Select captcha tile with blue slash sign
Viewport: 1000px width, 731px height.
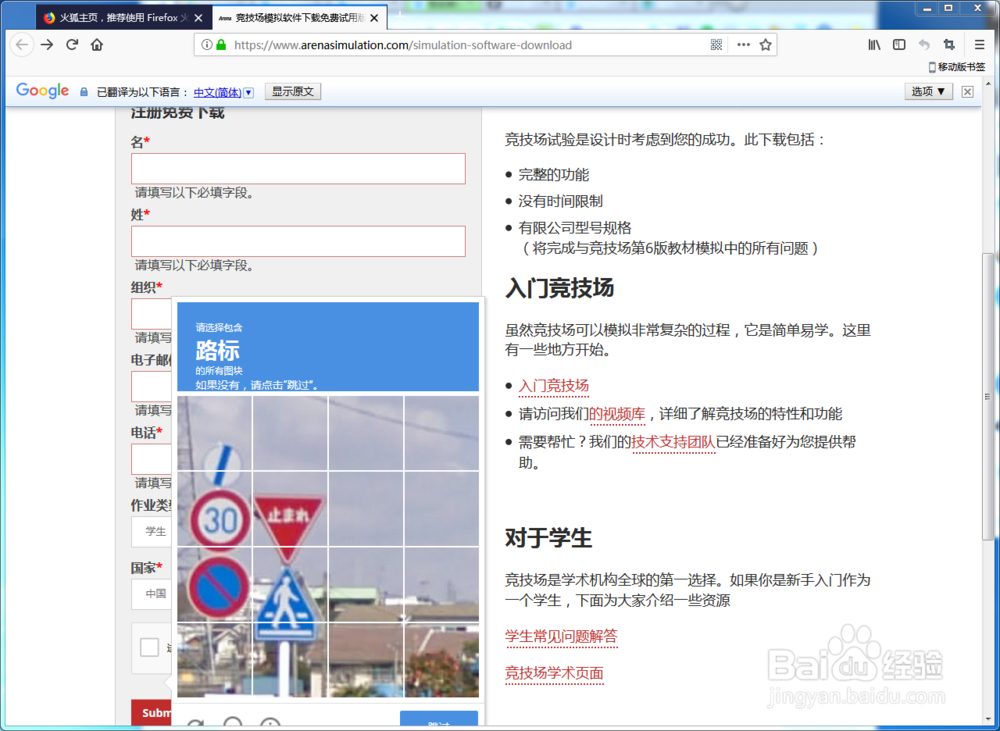(214, 434)
